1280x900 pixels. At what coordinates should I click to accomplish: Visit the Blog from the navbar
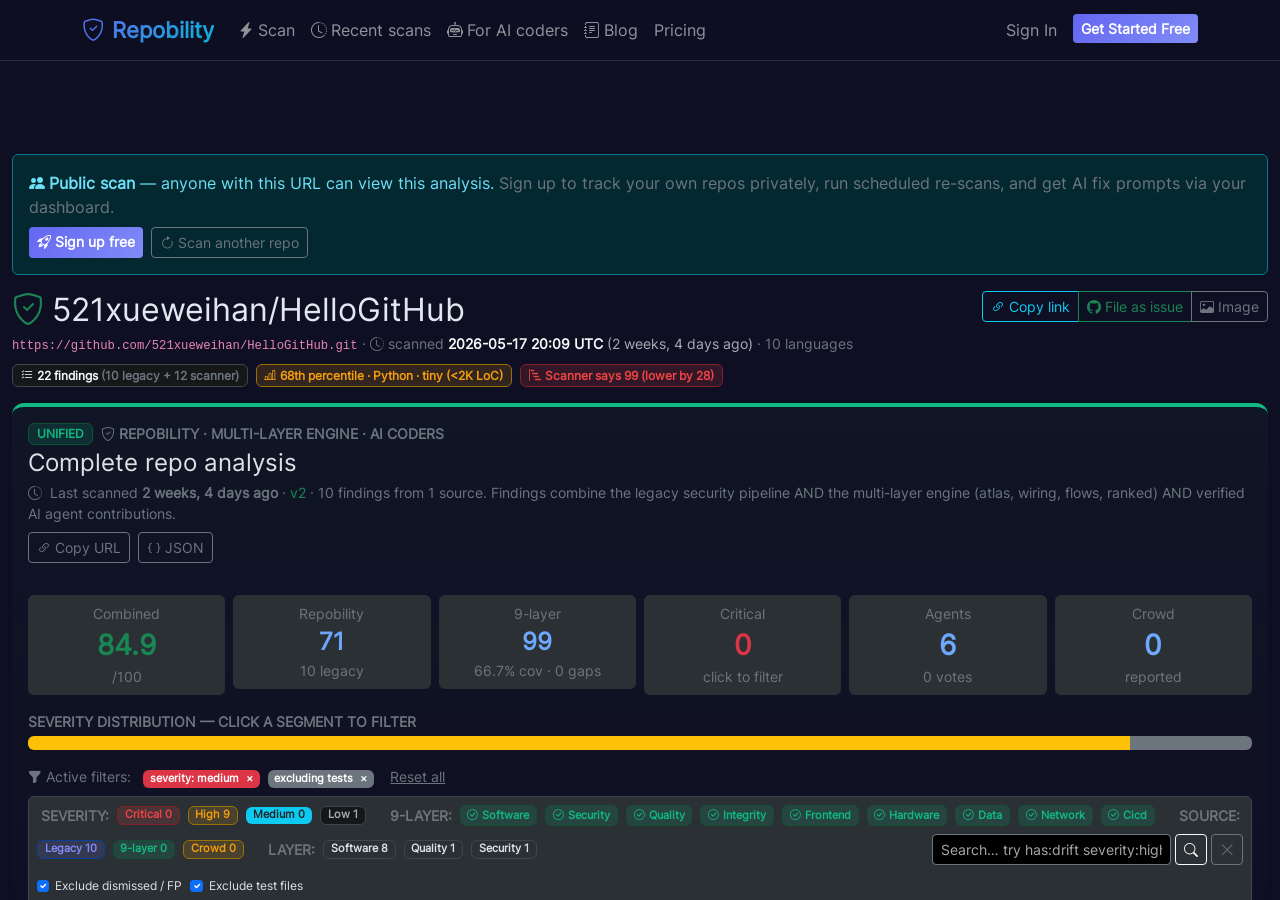click(611, 30)
